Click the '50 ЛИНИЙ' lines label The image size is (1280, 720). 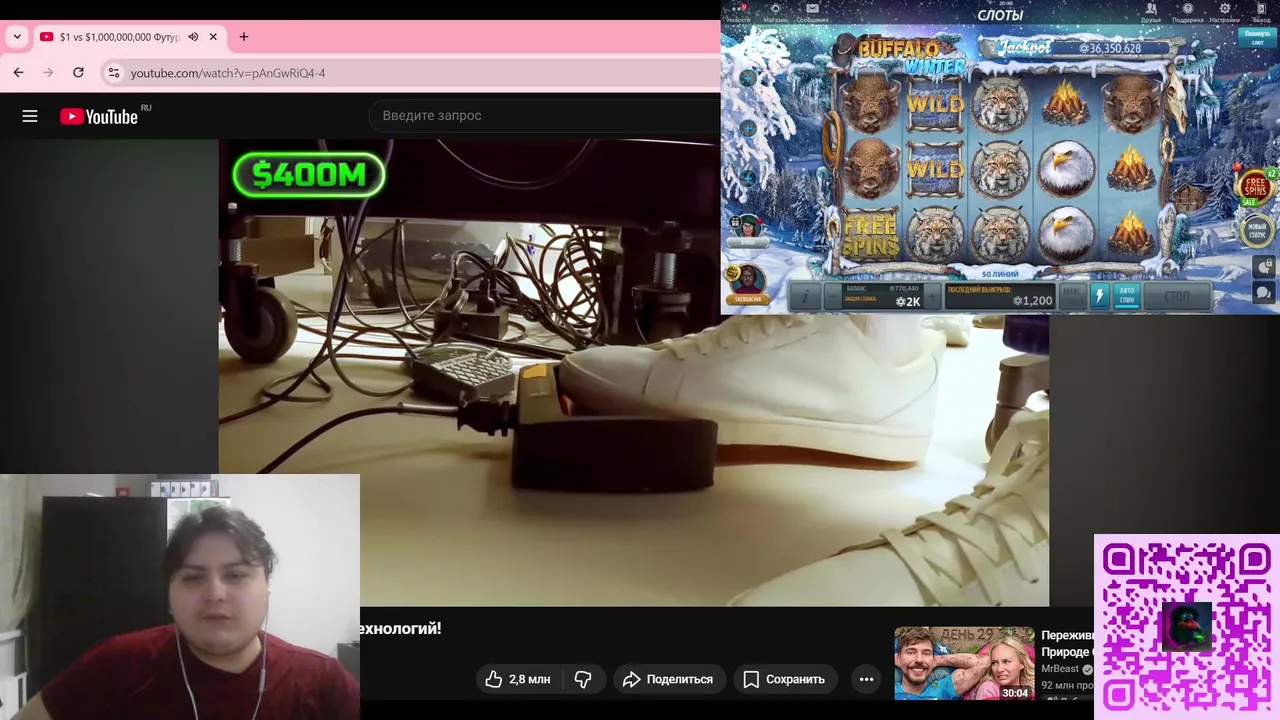tap(1000, 274)
